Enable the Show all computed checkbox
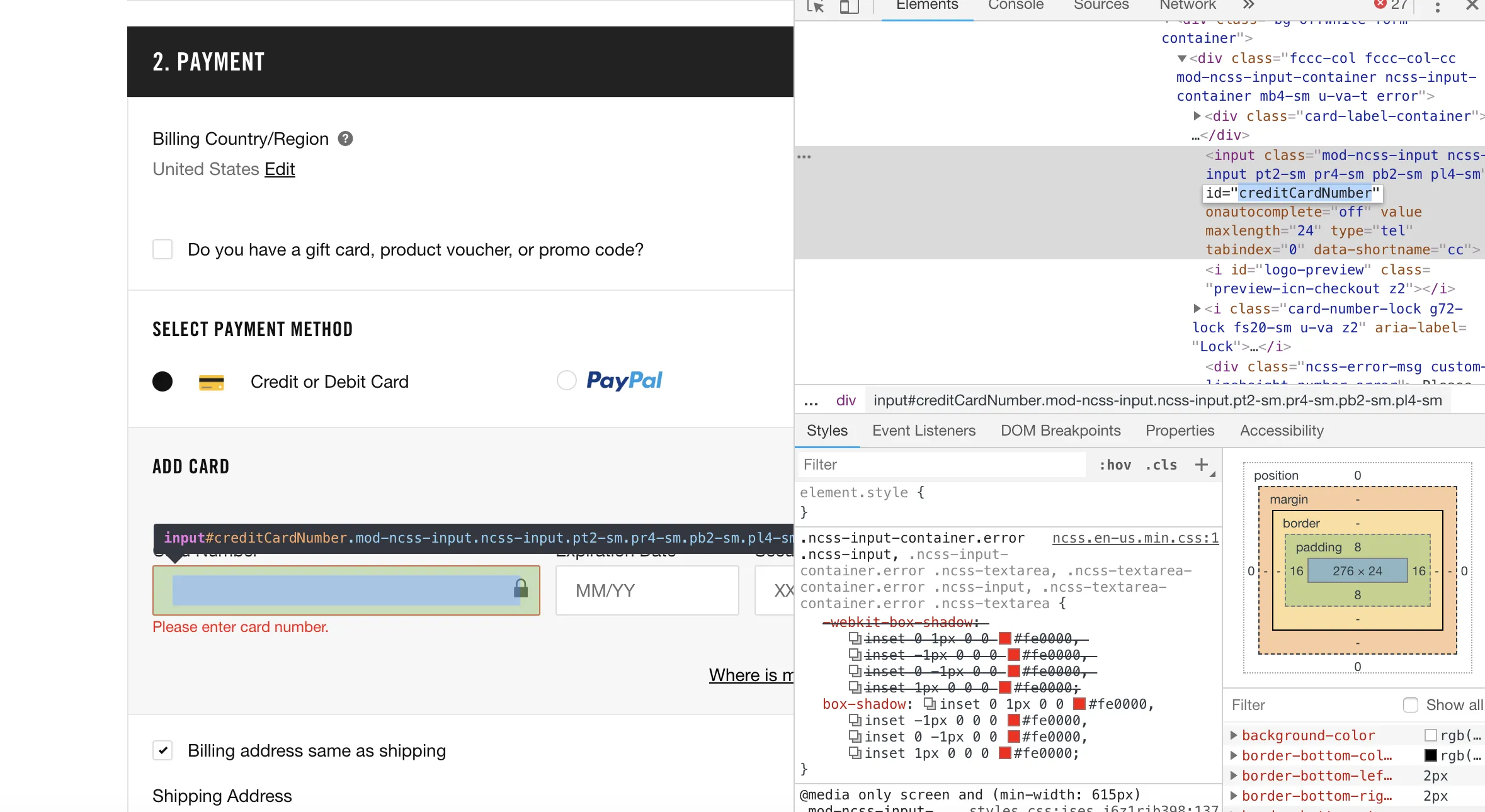 tap(1410, 705)
